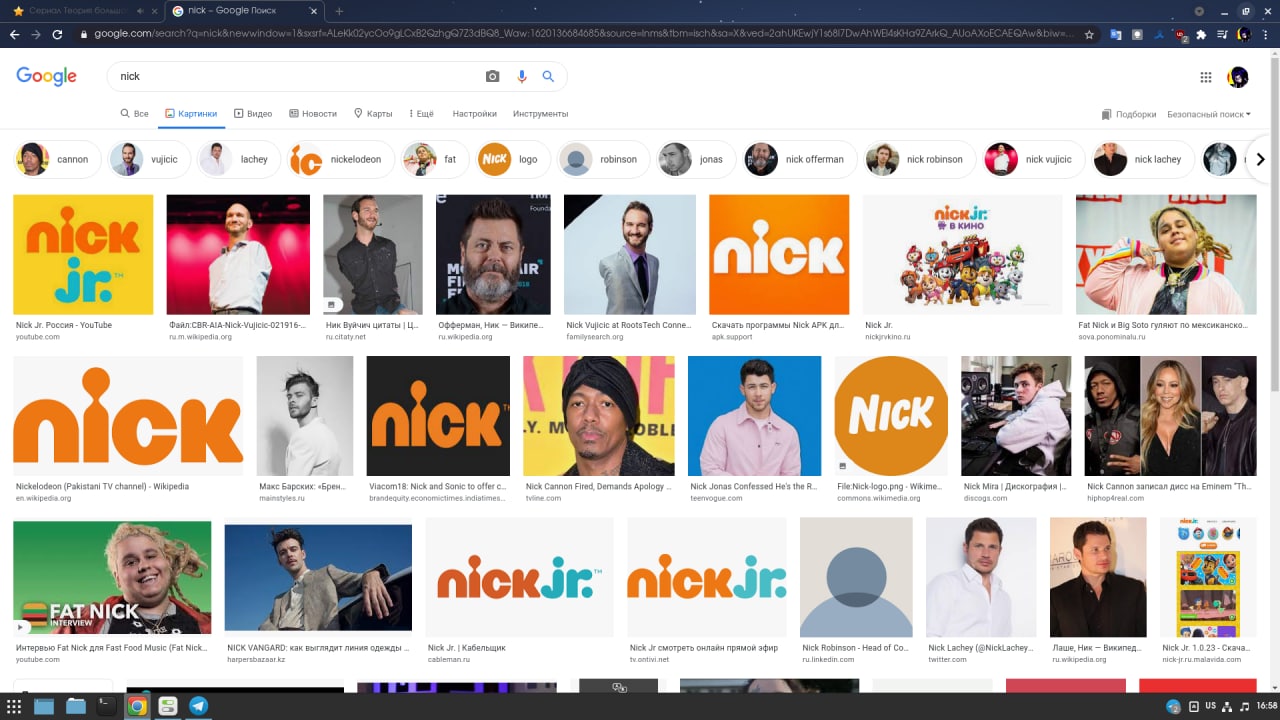This screenshot has width=1280, height=720.
Task: Go back with the browser arrow
Action: pos(14,34)
